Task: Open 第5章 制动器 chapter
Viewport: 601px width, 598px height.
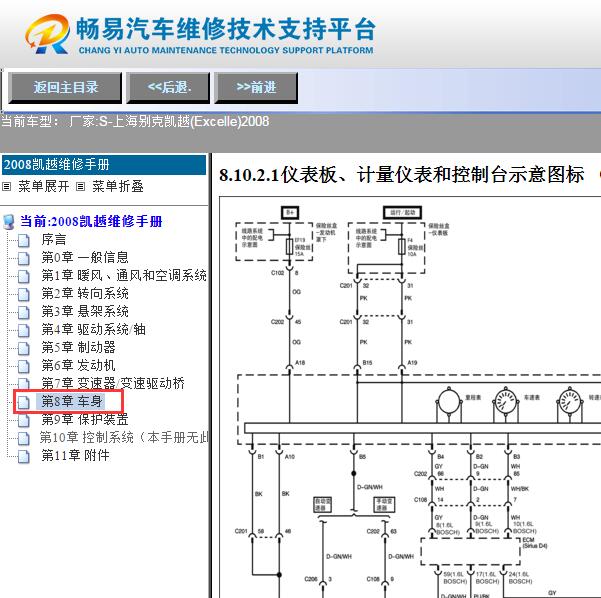Action: pos(78,347)
